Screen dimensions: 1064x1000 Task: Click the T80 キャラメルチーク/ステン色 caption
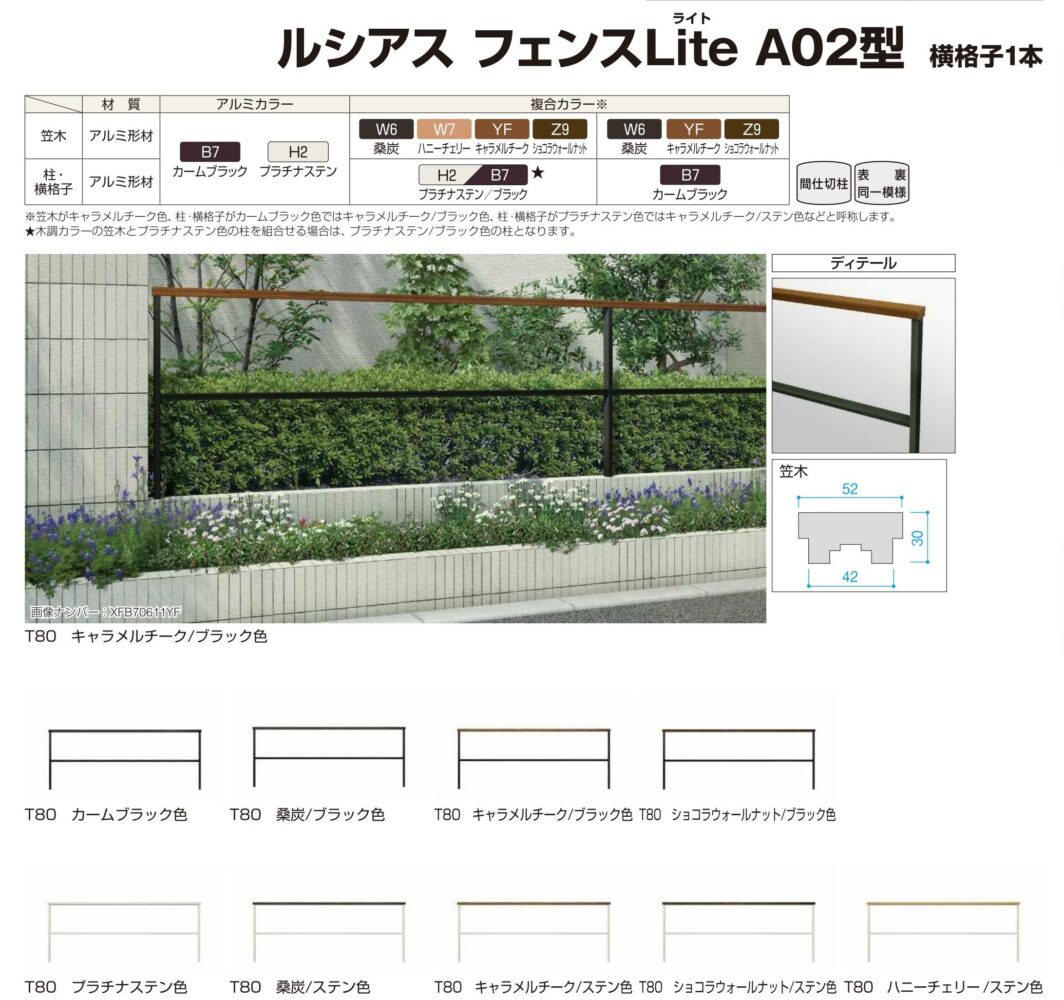pos(533,986)
